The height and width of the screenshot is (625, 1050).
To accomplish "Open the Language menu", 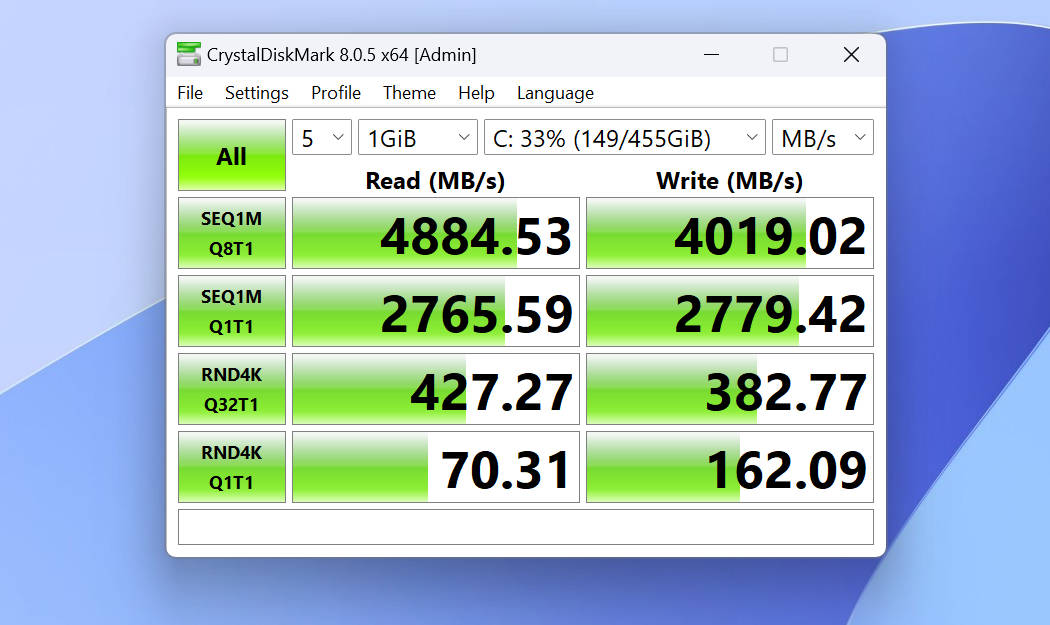I will pyautogui.click(x=555, y=93).
